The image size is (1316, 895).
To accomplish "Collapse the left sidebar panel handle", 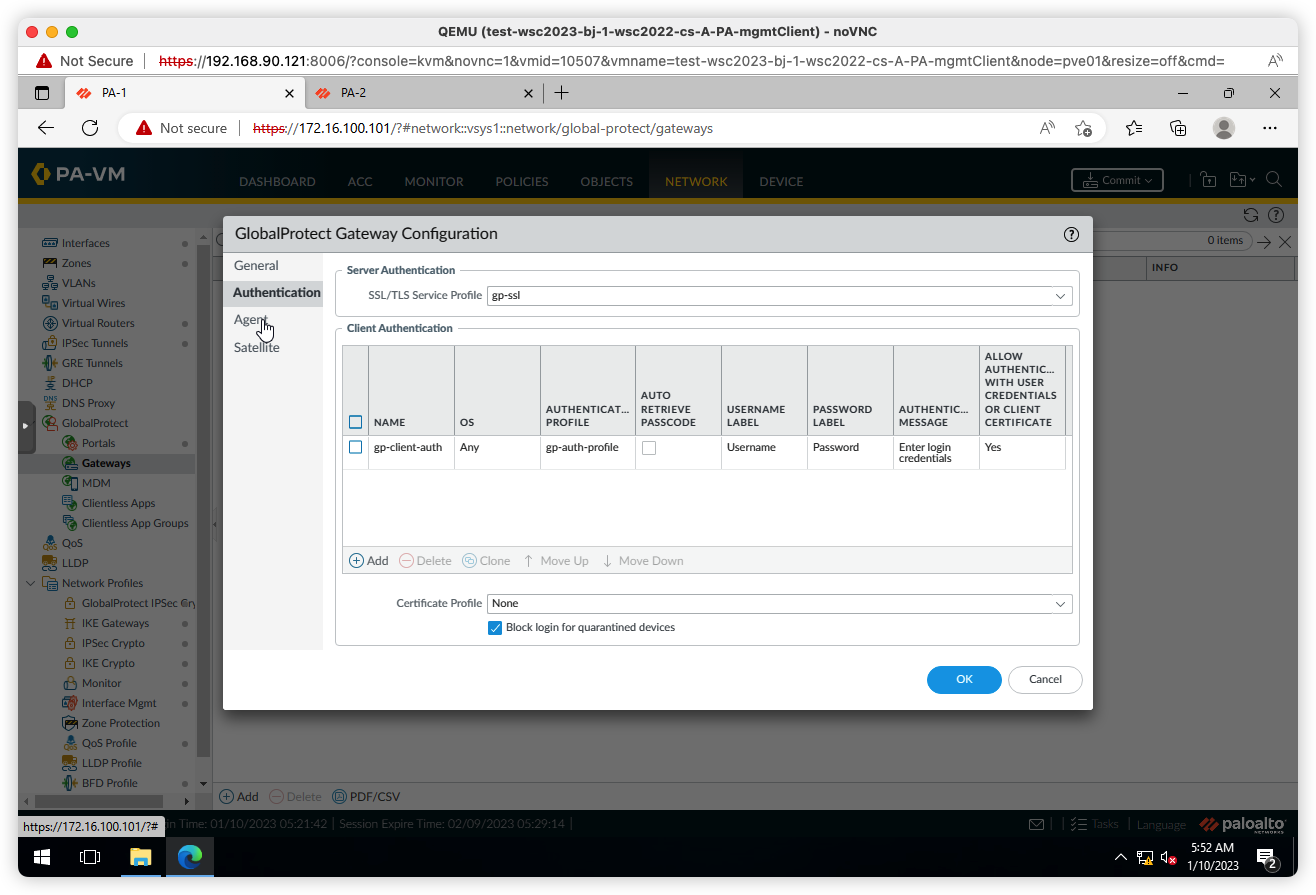I will pos(26,425).
